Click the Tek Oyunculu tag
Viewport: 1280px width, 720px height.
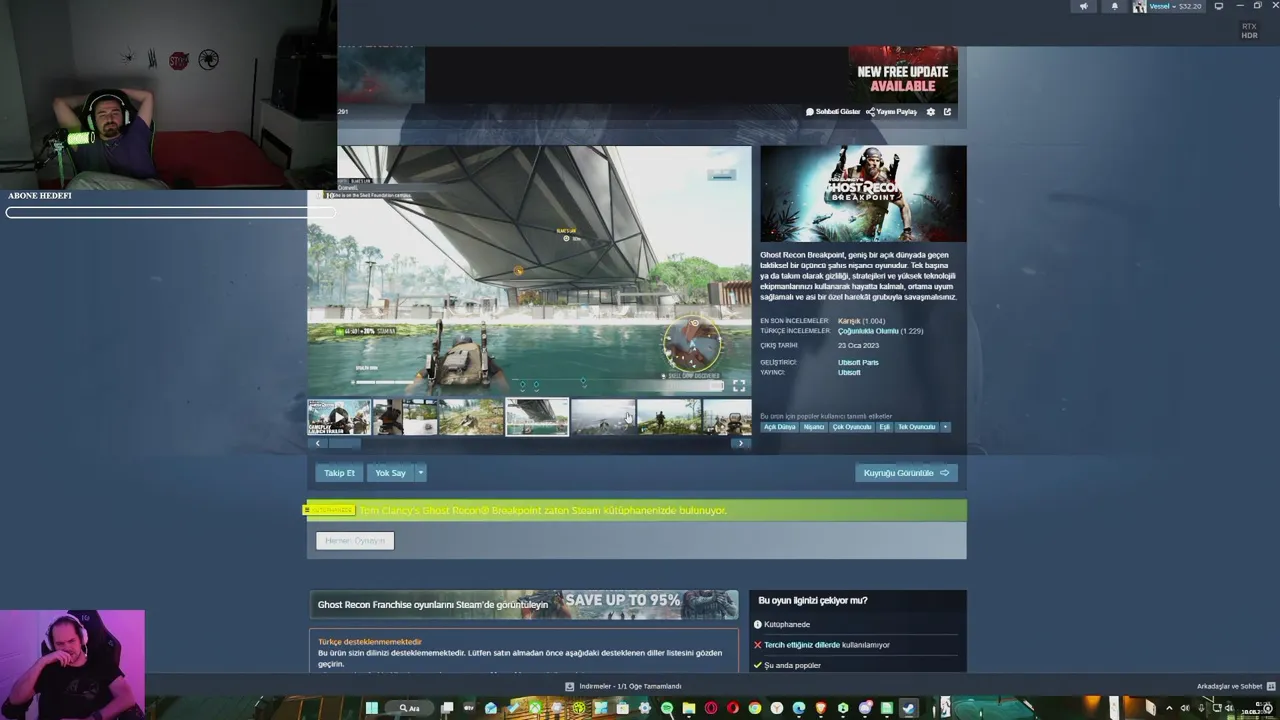916,427
